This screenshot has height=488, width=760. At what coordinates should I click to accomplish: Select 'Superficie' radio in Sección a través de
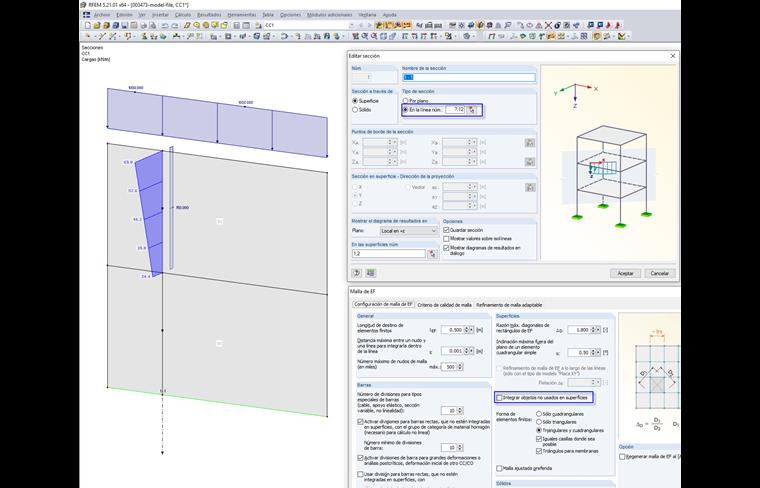click(355, 101)
